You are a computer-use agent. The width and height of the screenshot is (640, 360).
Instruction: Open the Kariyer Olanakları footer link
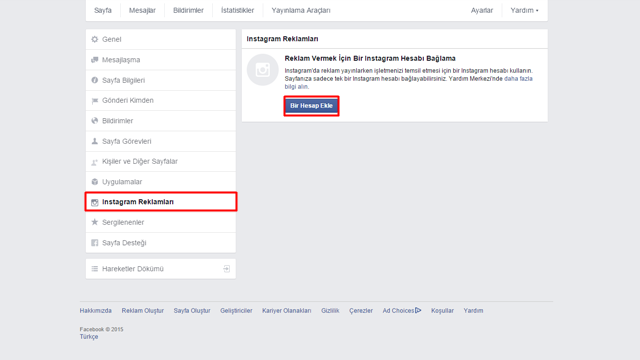pyautogui.click(x=287, y=311)
